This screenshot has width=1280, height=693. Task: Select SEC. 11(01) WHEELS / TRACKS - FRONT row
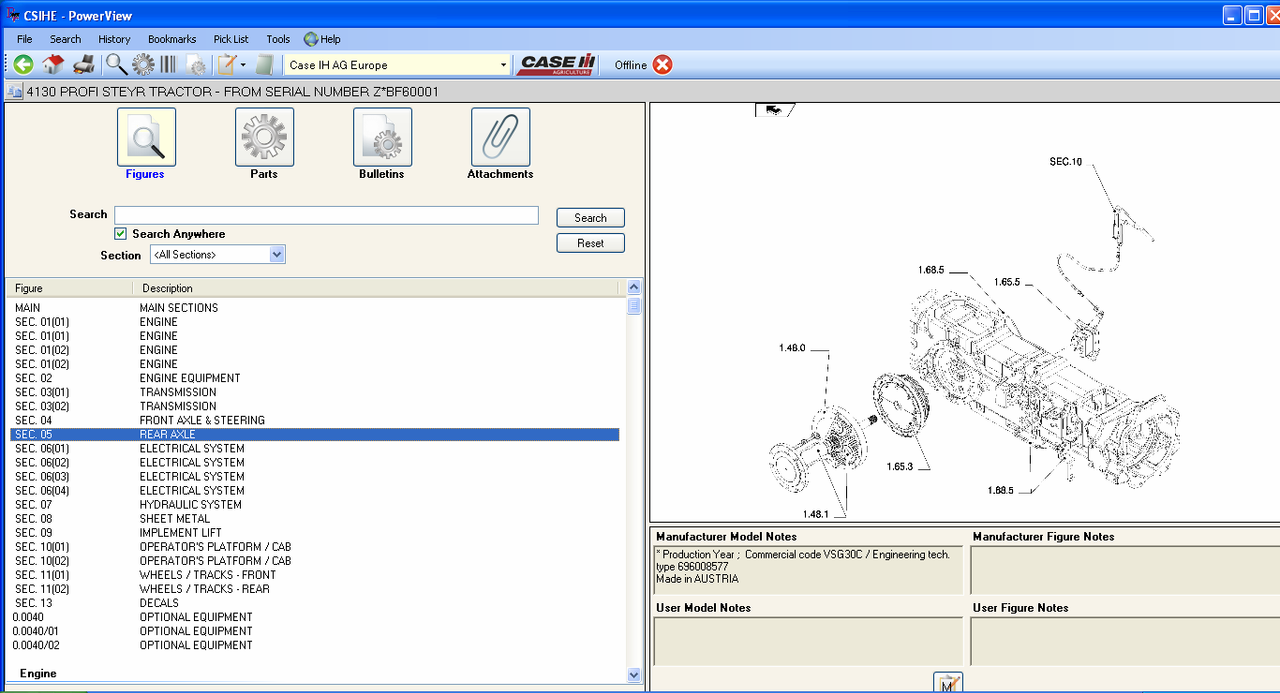pos(315,574)
